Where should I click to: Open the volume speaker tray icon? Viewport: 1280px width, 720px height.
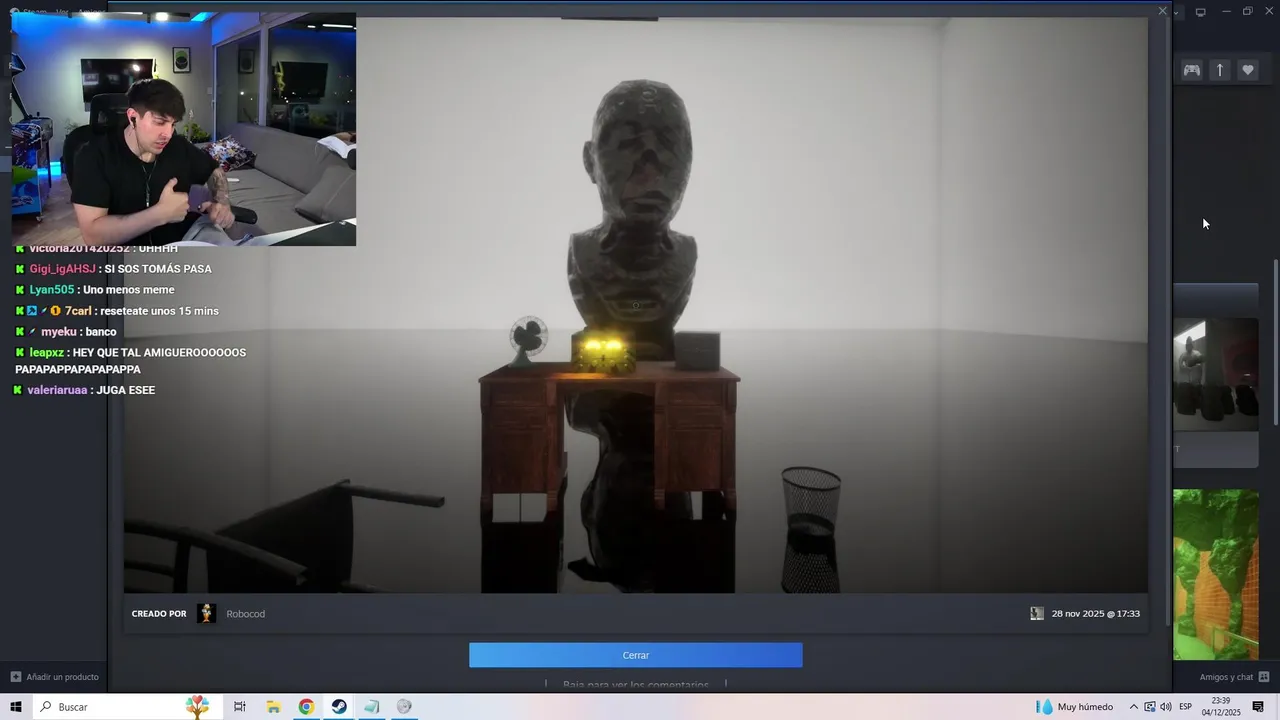[1166, 707]
